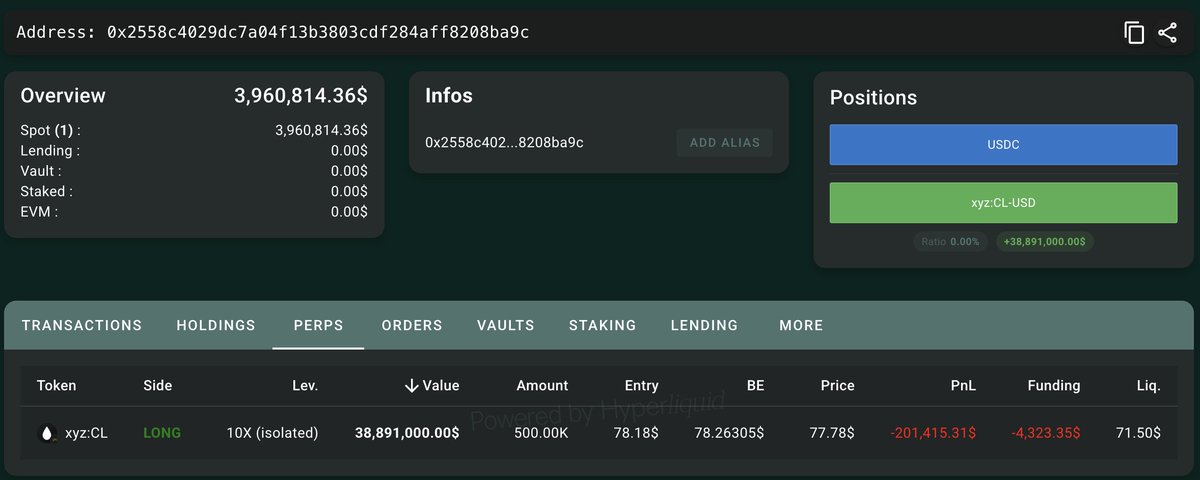Screen dimensions: 1200x480
Task: Copy the wallet address with the copy icon
Action: click(x=1134, y=33)
